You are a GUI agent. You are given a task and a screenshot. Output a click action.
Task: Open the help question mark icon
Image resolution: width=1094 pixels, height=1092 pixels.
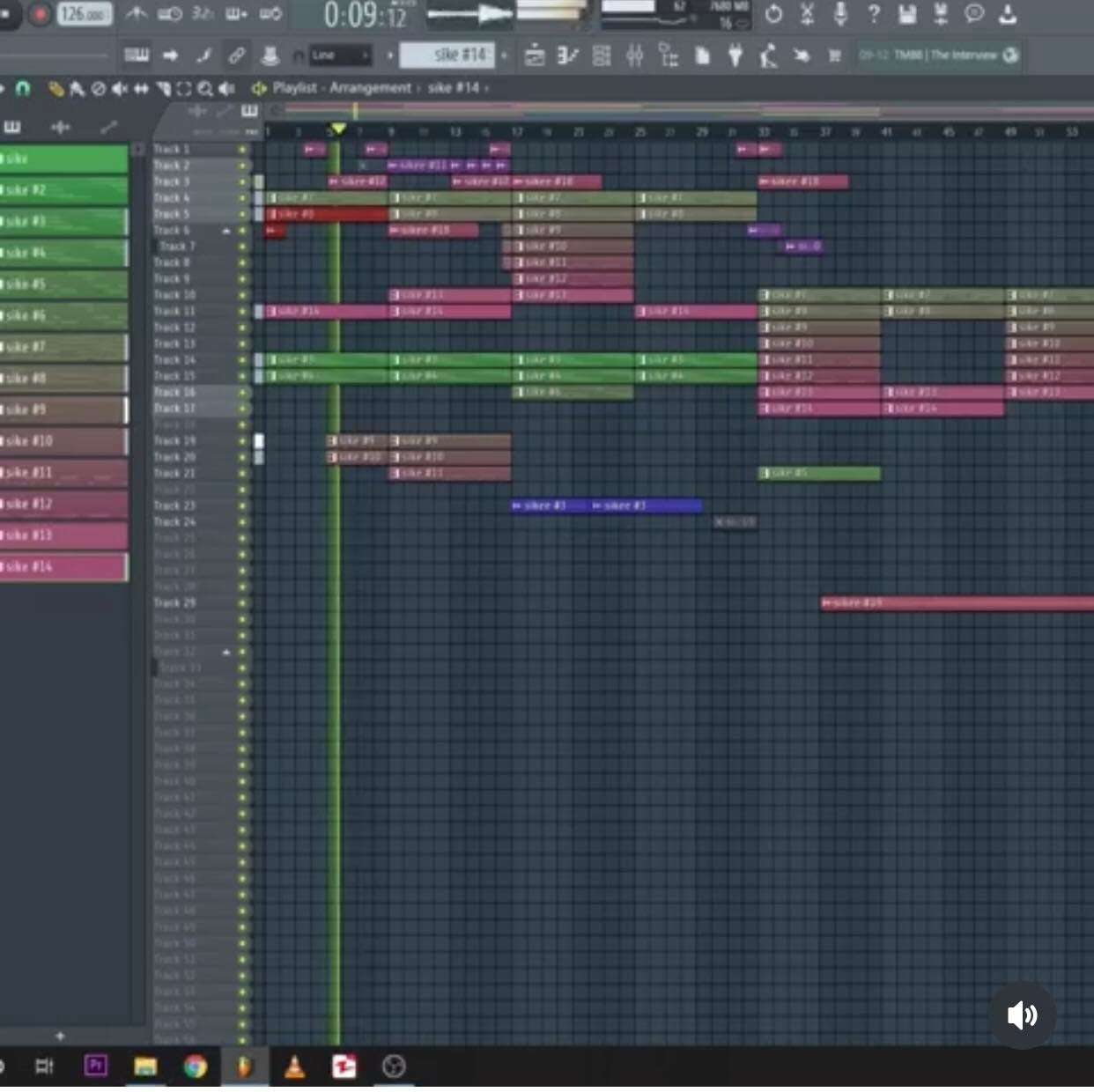[873, 14]
